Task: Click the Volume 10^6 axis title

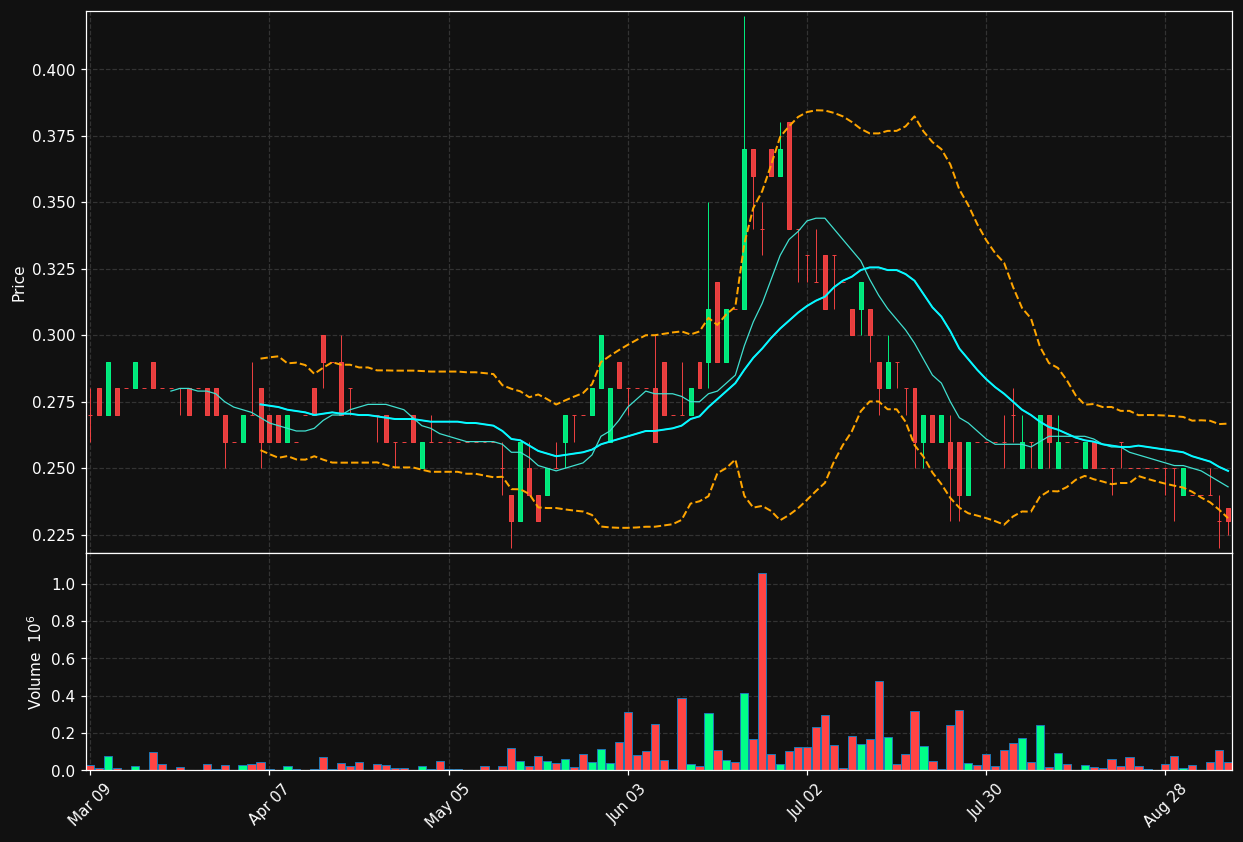Action: (35, 662)
